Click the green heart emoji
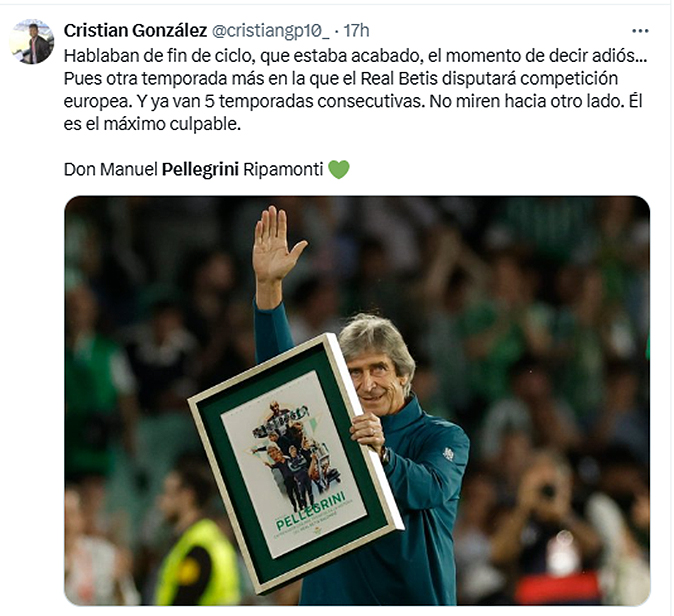674x616 pixels. click(x=339, y=169)
